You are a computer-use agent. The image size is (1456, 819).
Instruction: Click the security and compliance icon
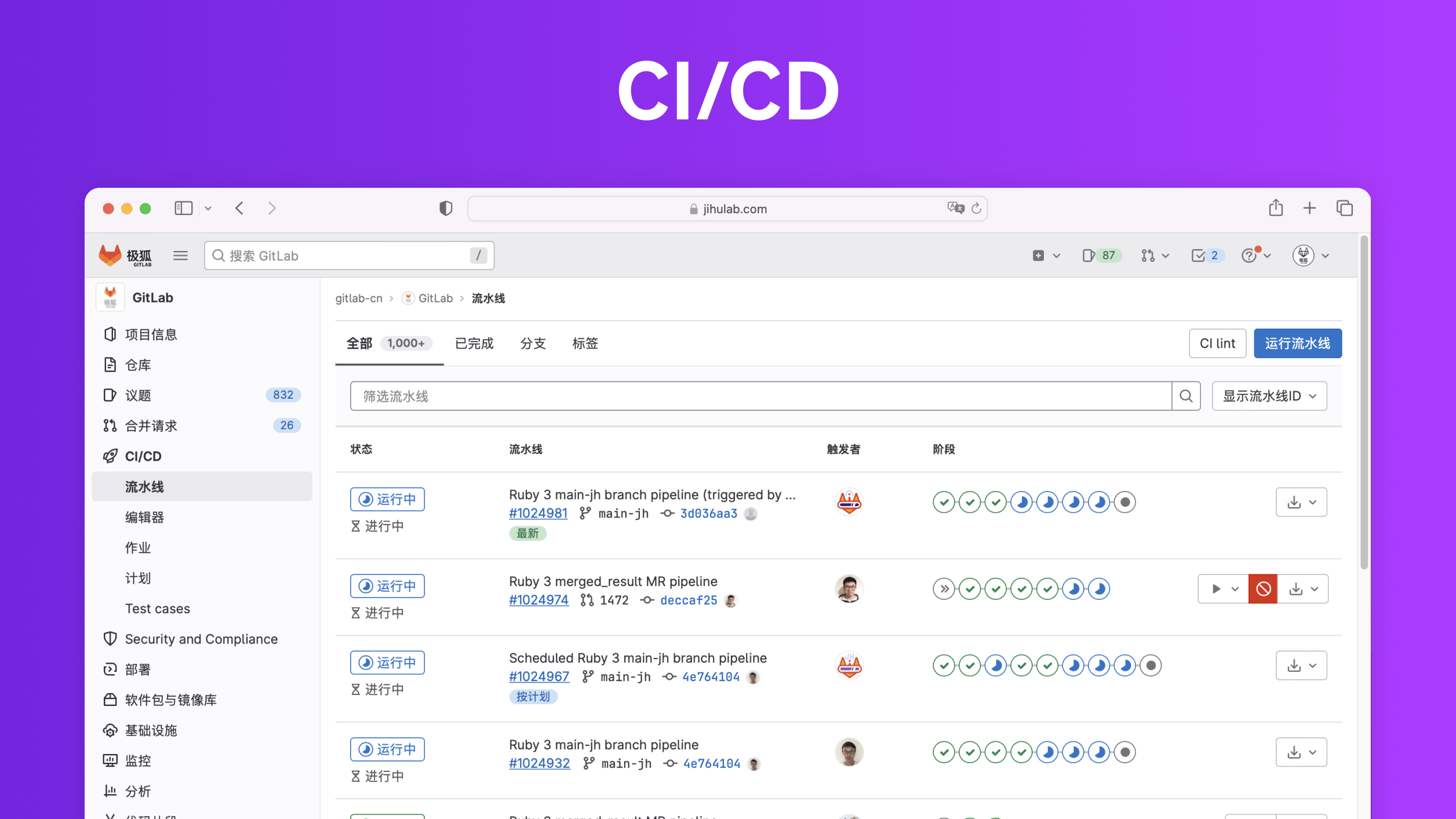111,639
